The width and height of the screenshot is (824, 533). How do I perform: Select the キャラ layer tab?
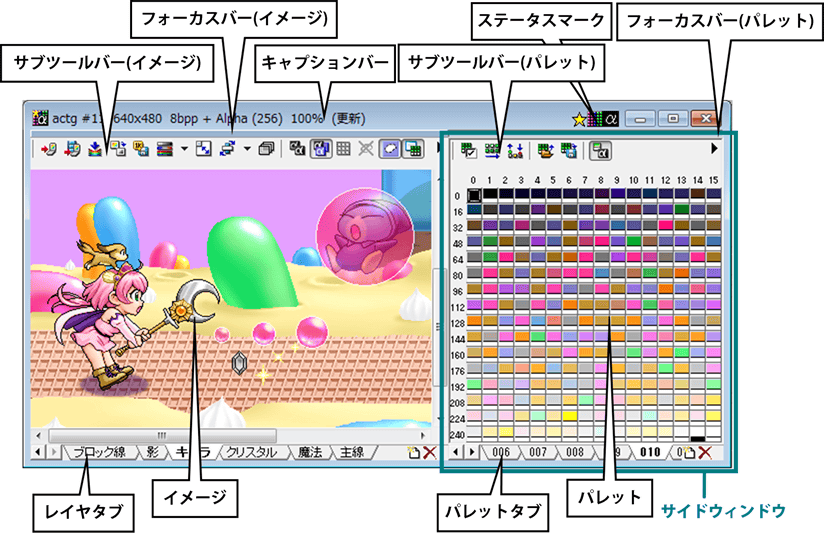pyautogui.click(x=192, y=452)
